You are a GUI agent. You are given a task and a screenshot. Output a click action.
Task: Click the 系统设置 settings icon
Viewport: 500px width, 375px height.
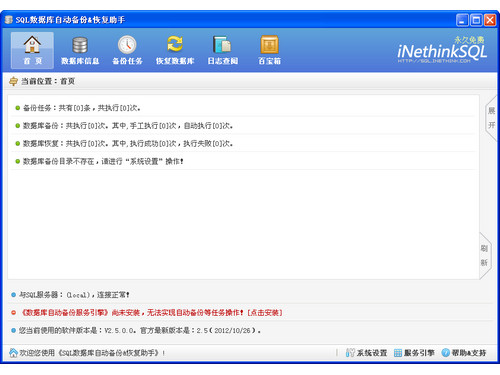350,352
